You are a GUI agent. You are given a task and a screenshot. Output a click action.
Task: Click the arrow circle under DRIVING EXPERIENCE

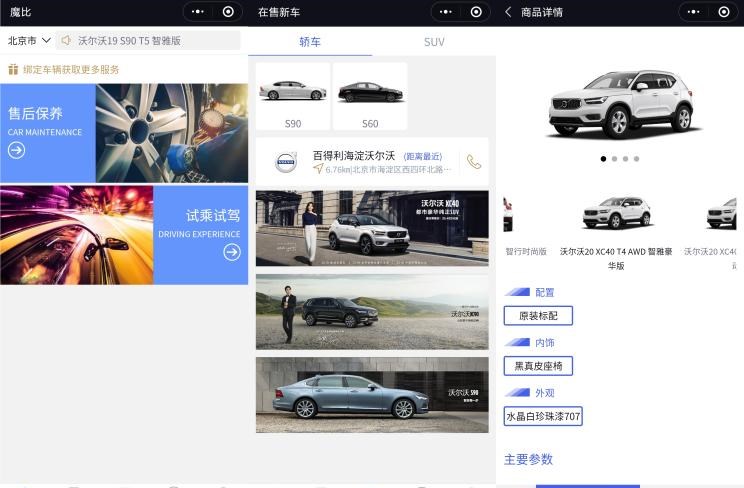(x=232, y=252)
